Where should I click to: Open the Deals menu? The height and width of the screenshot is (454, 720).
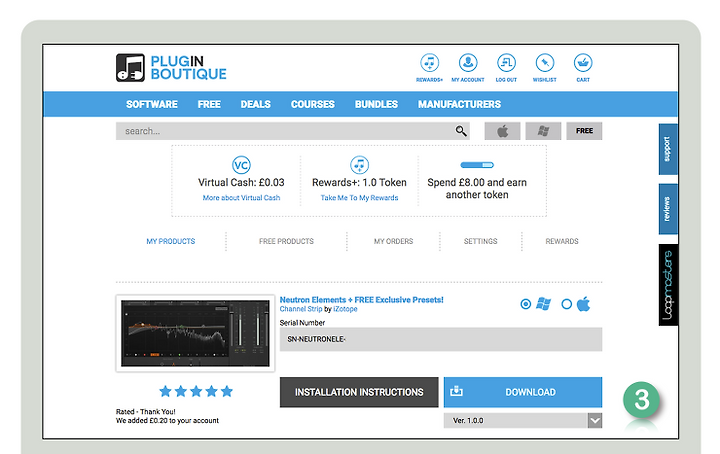click(x=255, y=104)
